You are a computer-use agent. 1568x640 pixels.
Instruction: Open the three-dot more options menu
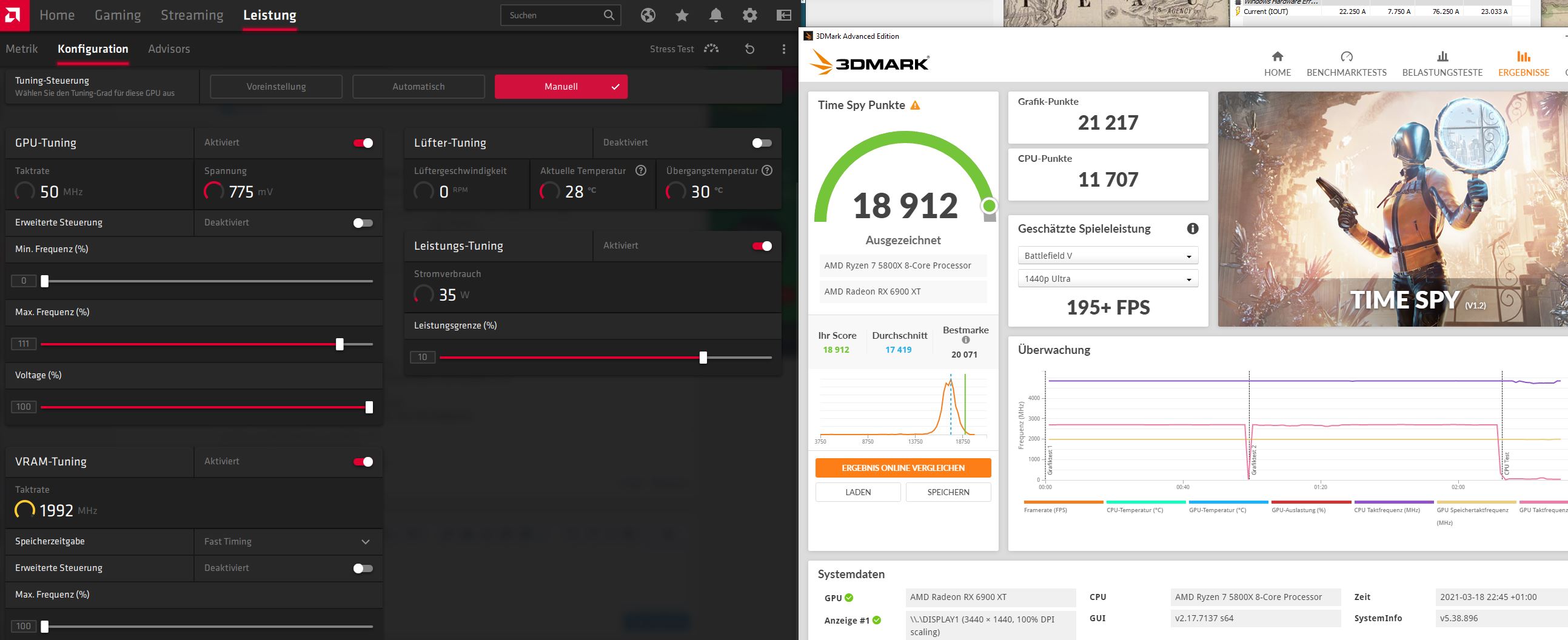784,48
